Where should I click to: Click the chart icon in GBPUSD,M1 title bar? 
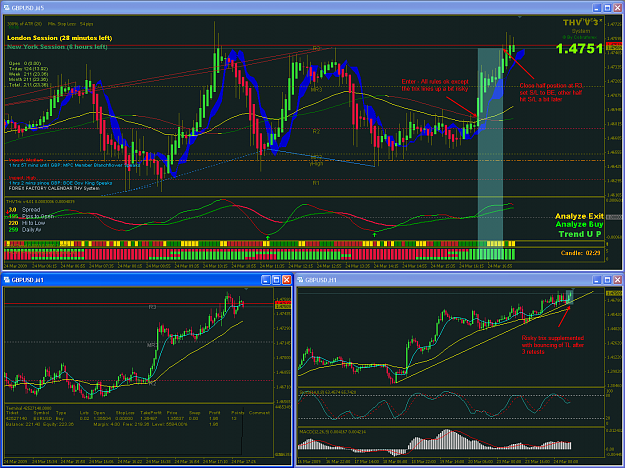tap(6, 280)
